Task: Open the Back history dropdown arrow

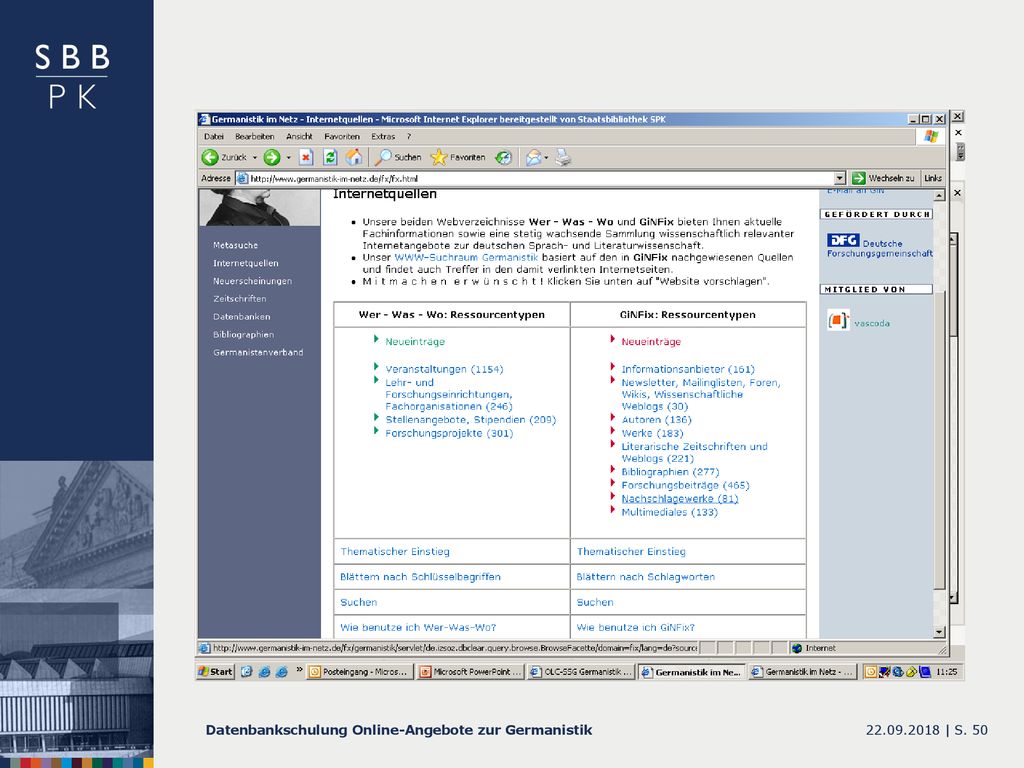Action: click(255, 157)
